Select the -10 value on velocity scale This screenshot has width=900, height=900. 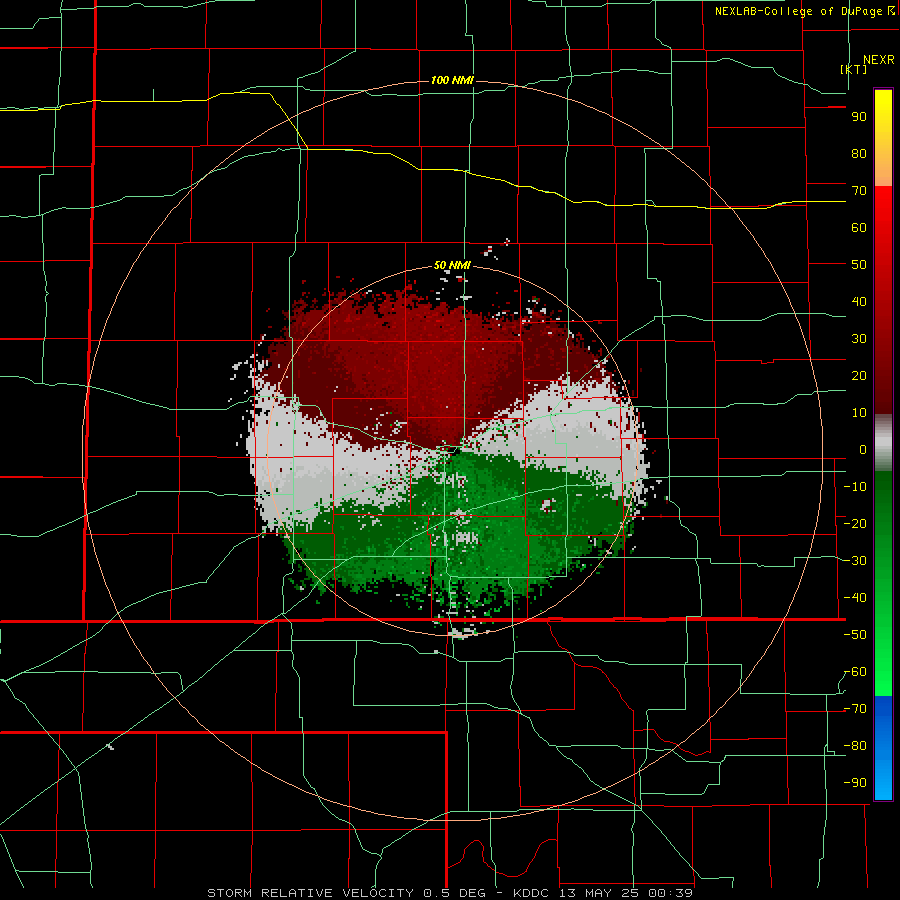[855, 487]
